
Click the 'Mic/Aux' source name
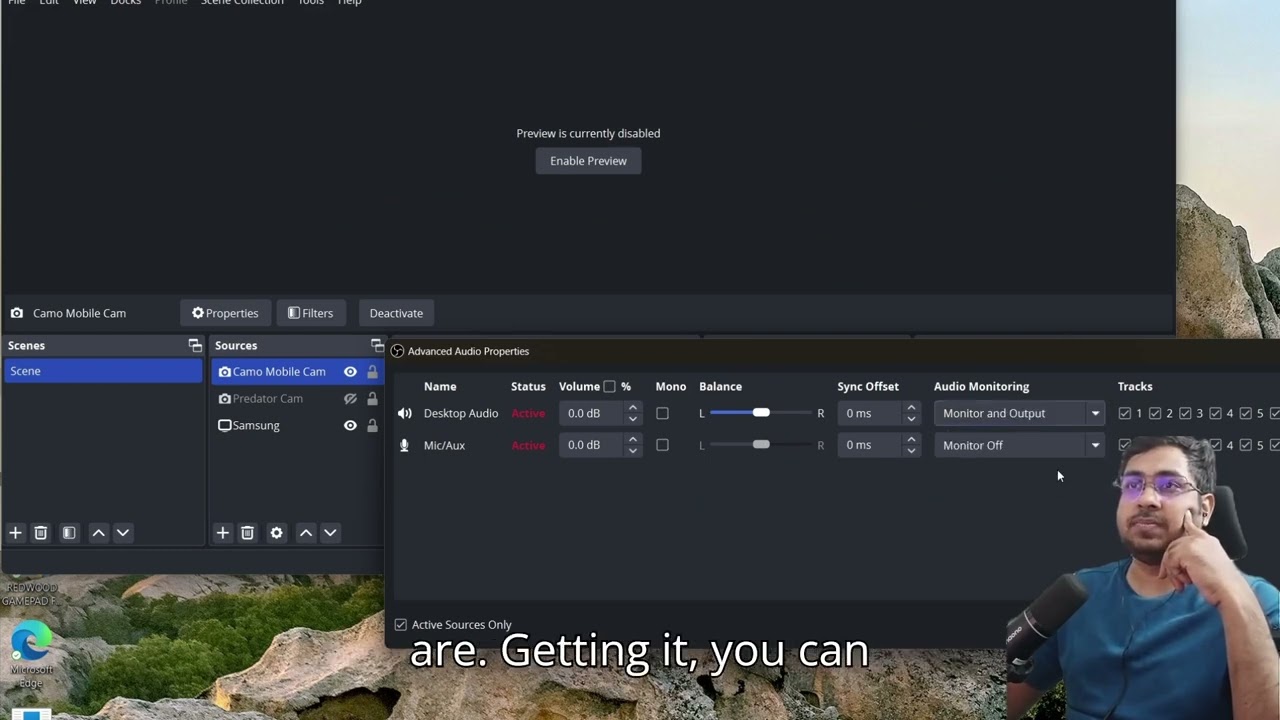pyautogui.click(x=444, y=445)
